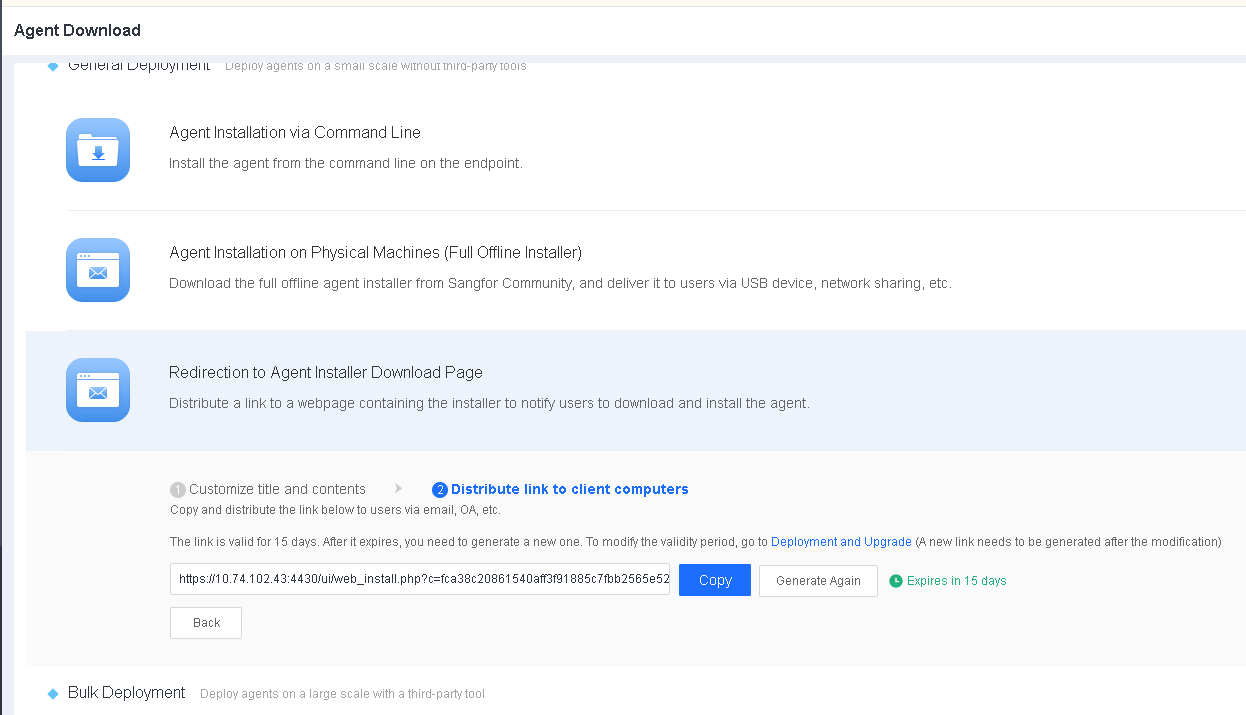Click the green clock expiry icon

coord(896,581)
